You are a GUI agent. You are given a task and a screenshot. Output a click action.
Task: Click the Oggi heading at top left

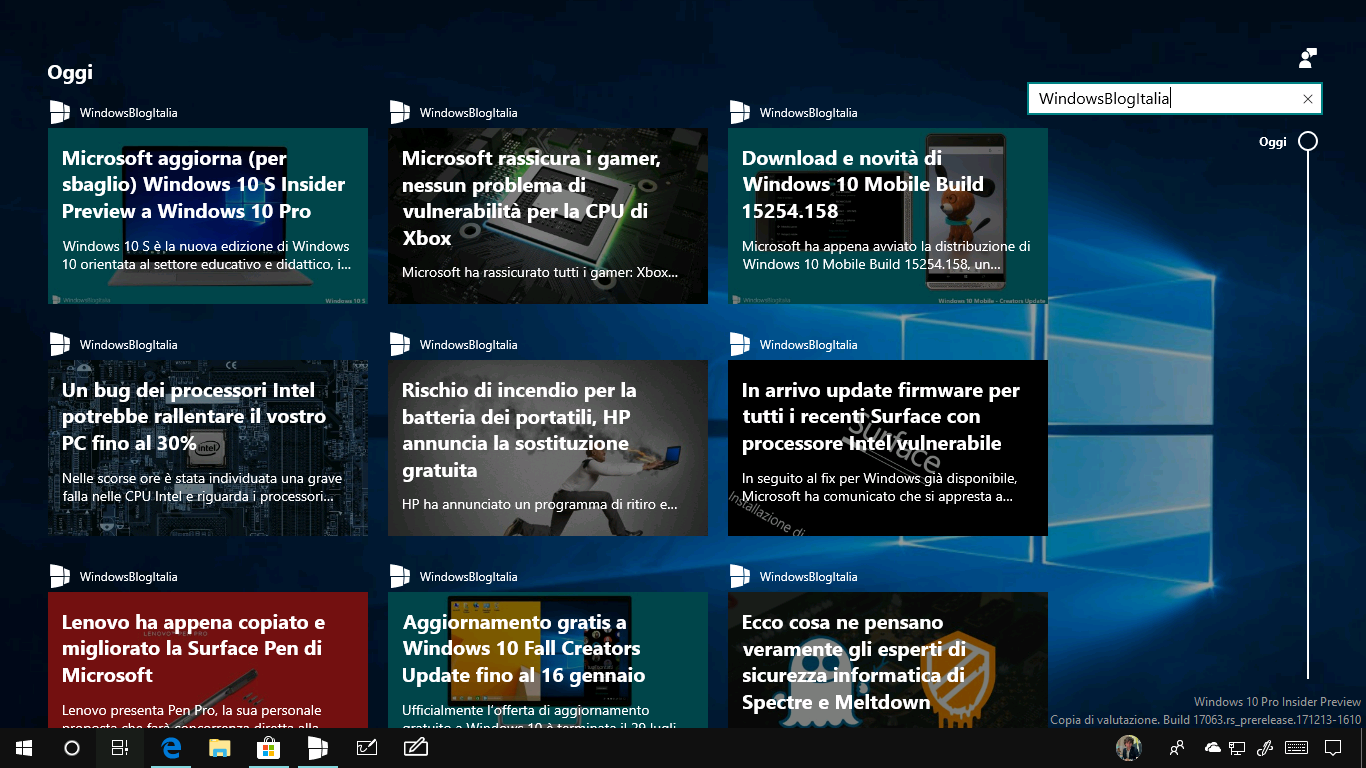click(x=70, y=73)
